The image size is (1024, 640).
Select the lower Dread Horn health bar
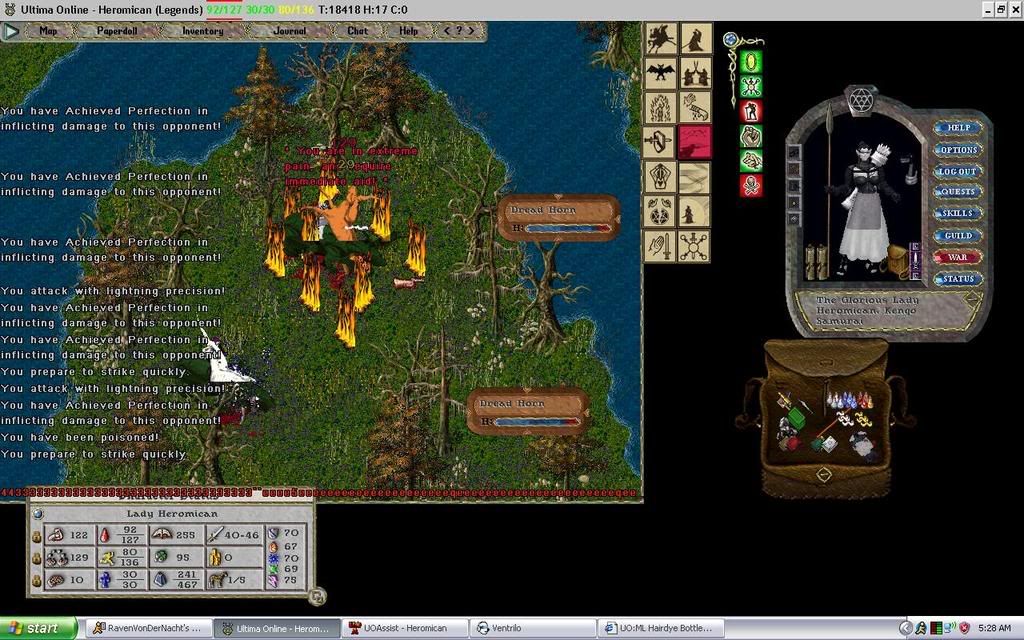click(528, 412)
